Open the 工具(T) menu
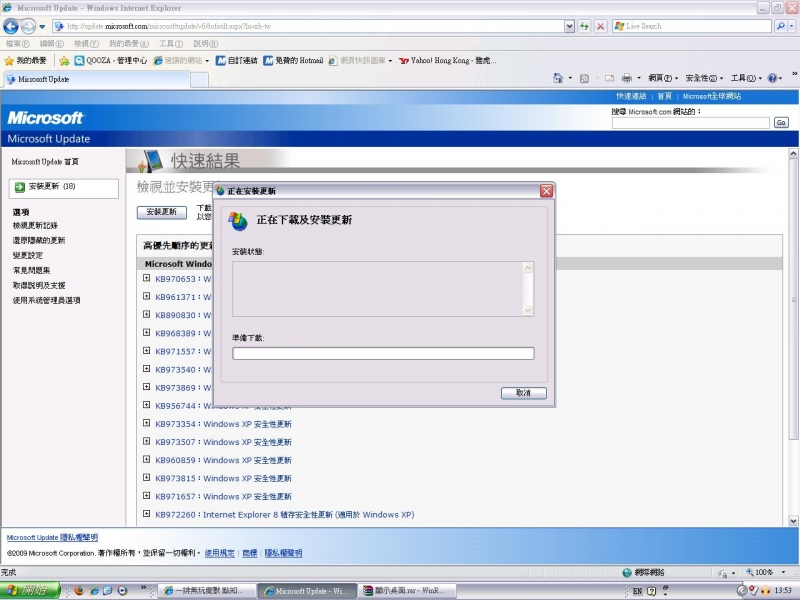 [170, 44]
